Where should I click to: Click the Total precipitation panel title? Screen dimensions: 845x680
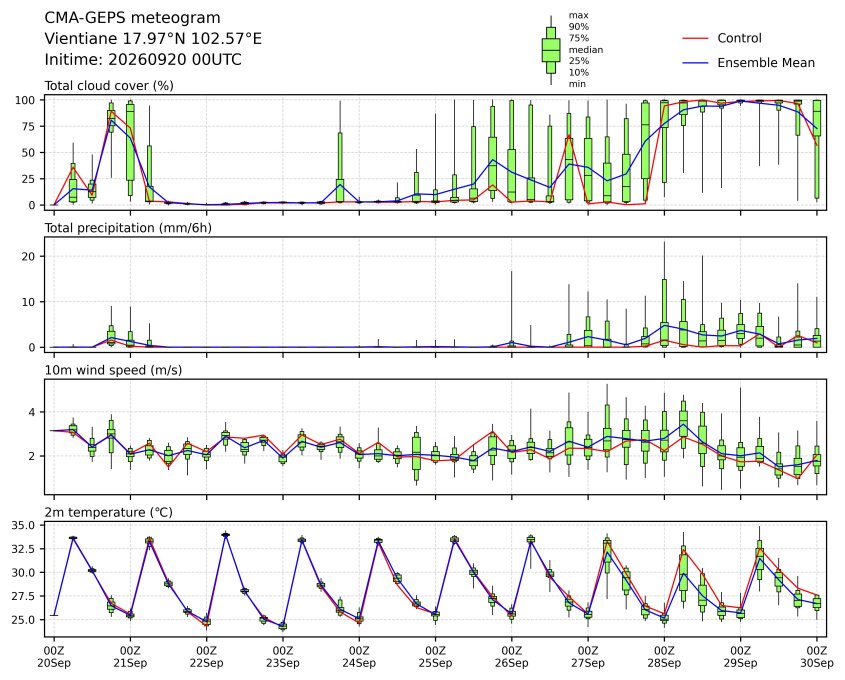128,228
